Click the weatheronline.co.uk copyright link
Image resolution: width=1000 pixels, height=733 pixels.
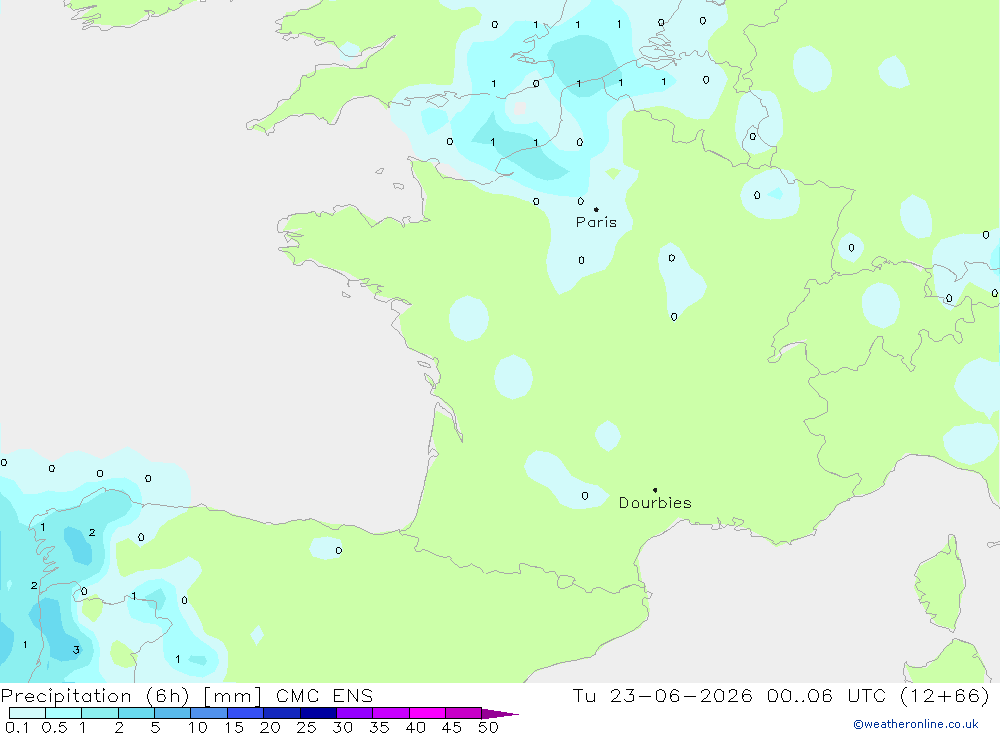916,724
